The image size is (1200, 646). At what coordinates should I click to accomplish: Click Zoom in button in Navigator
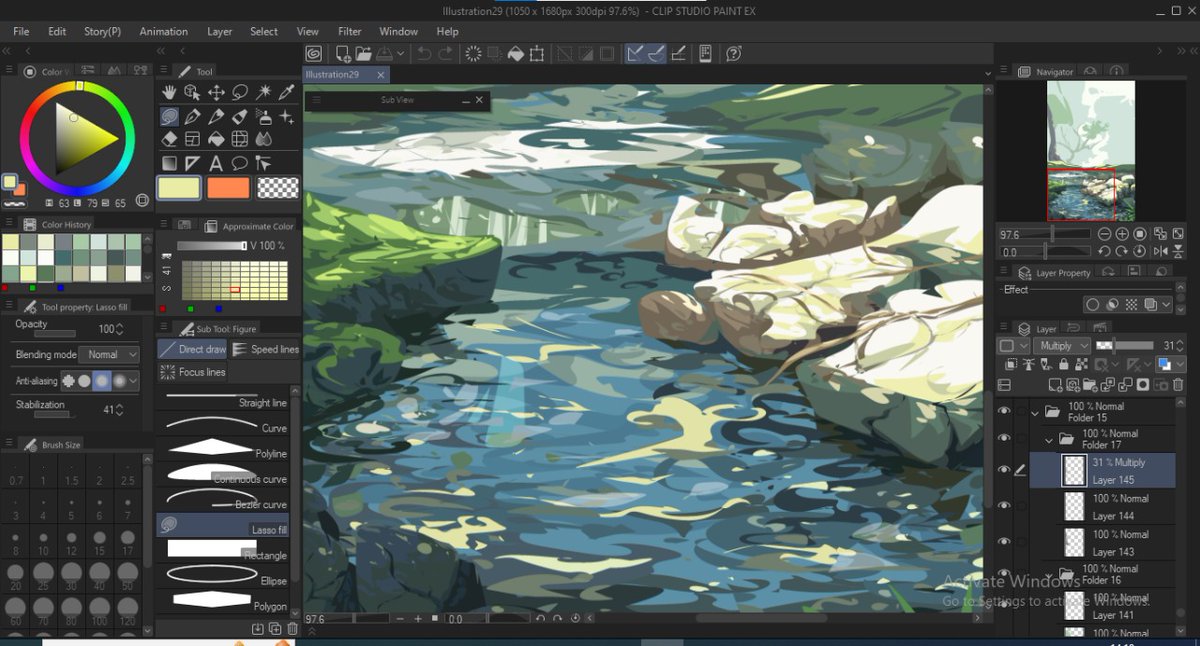coord(1122,234)
